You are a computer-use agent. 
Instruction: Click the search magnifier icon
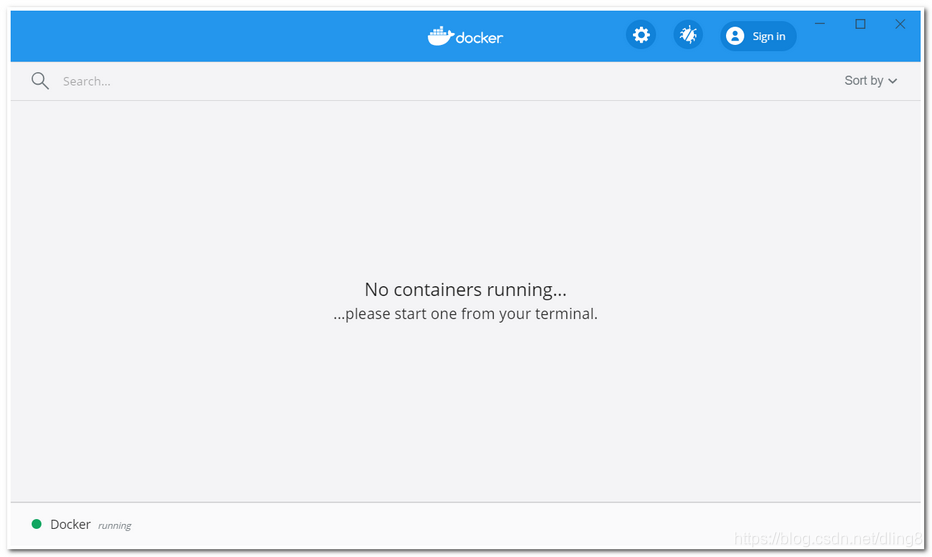point(40,81)
